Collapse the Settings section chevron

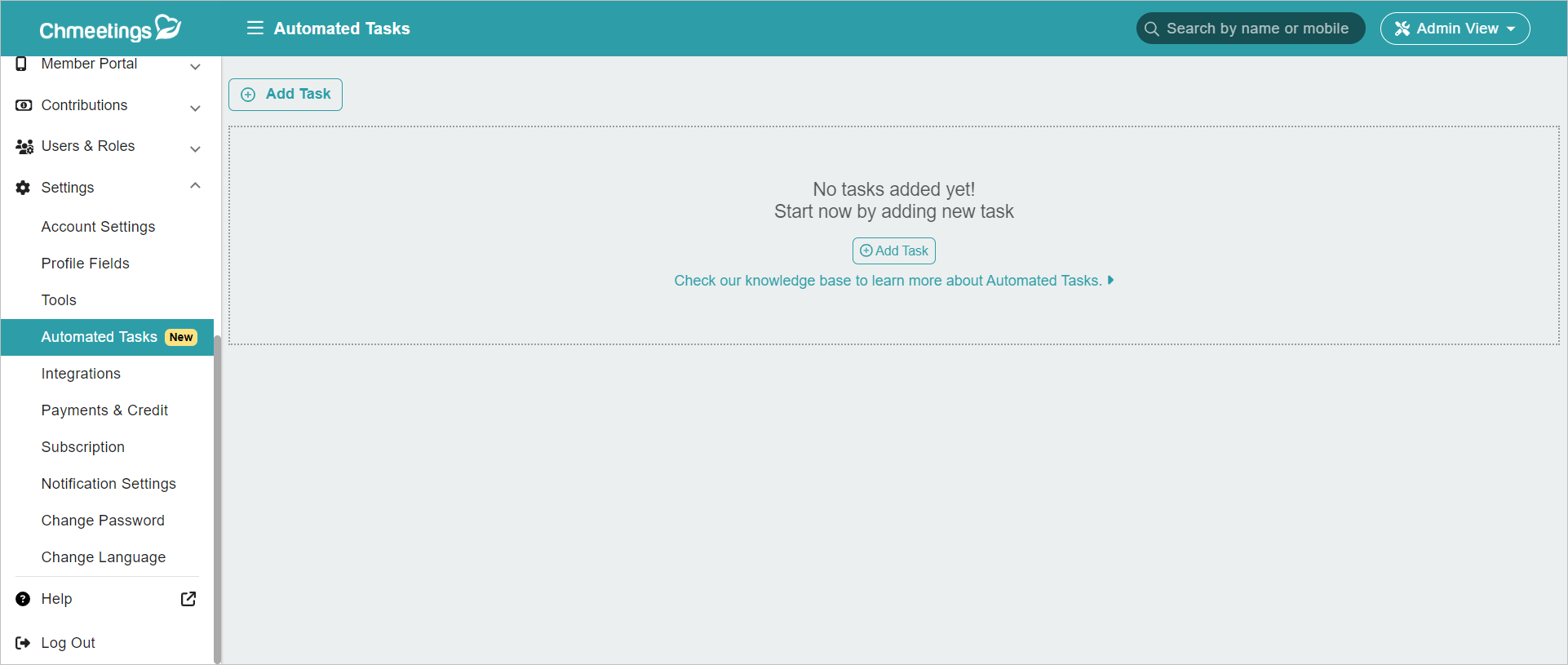[x=195, y=186]
